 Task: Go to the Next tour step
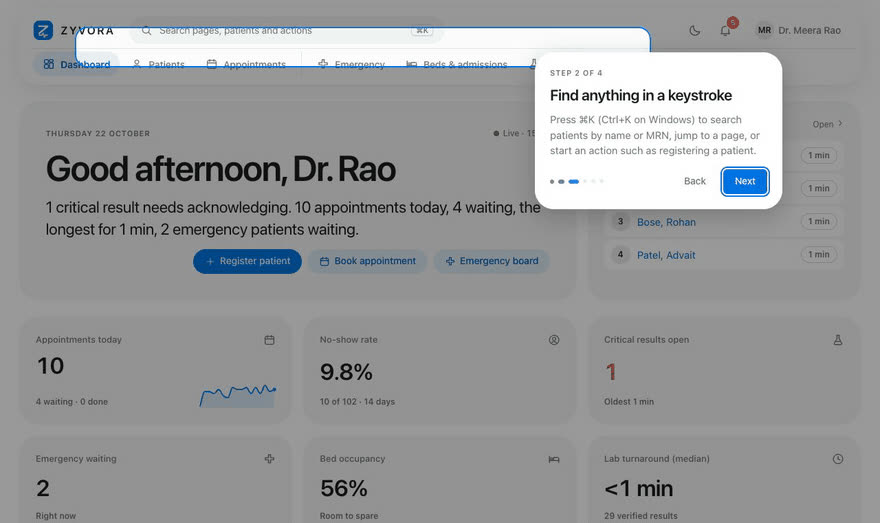pos(745,181)
